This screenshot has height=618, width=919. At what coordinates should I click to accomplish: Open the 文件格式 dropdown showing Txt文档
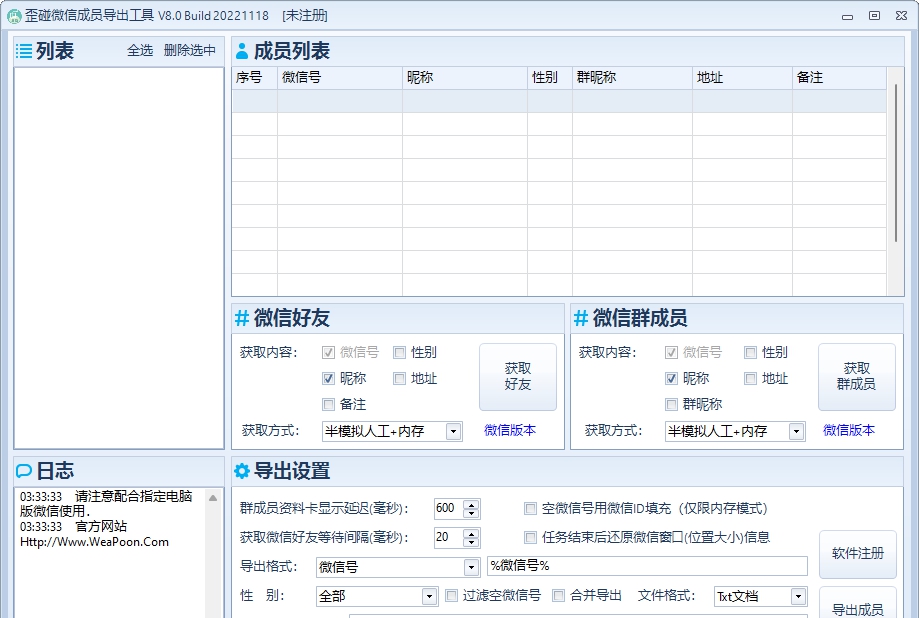tap(800, 595)
